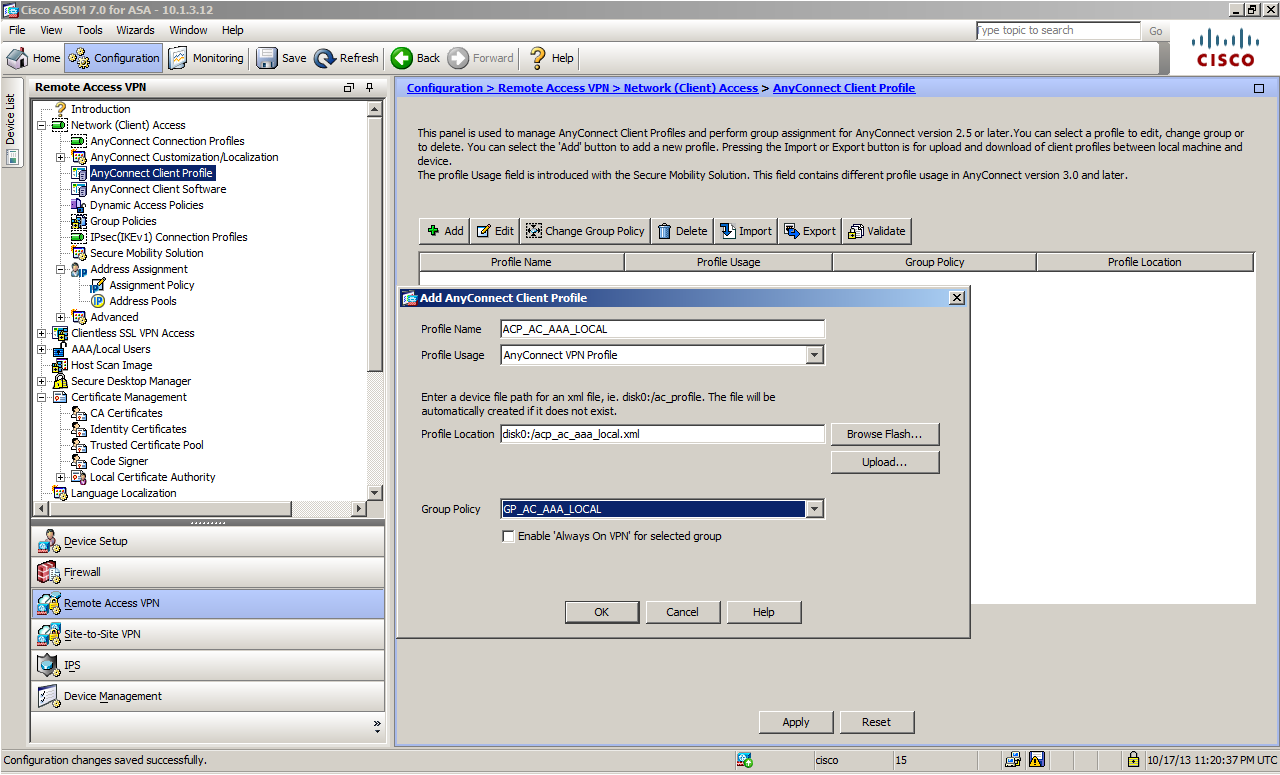This screenshot has width=1280, height=775.
Task: Open the Device Setup section
Action: tap(208, 541)
